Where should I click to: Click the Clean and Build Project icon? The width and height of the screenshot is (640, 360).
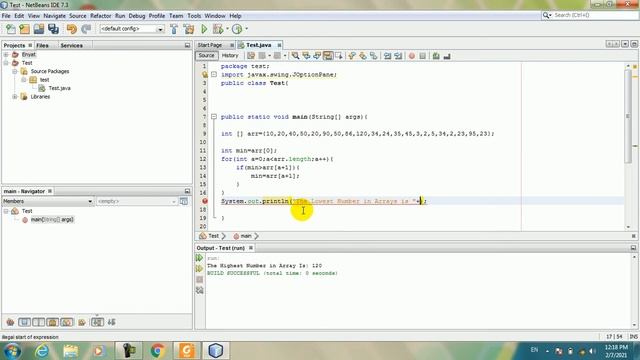pyautogui.click(x=189, y=29)
